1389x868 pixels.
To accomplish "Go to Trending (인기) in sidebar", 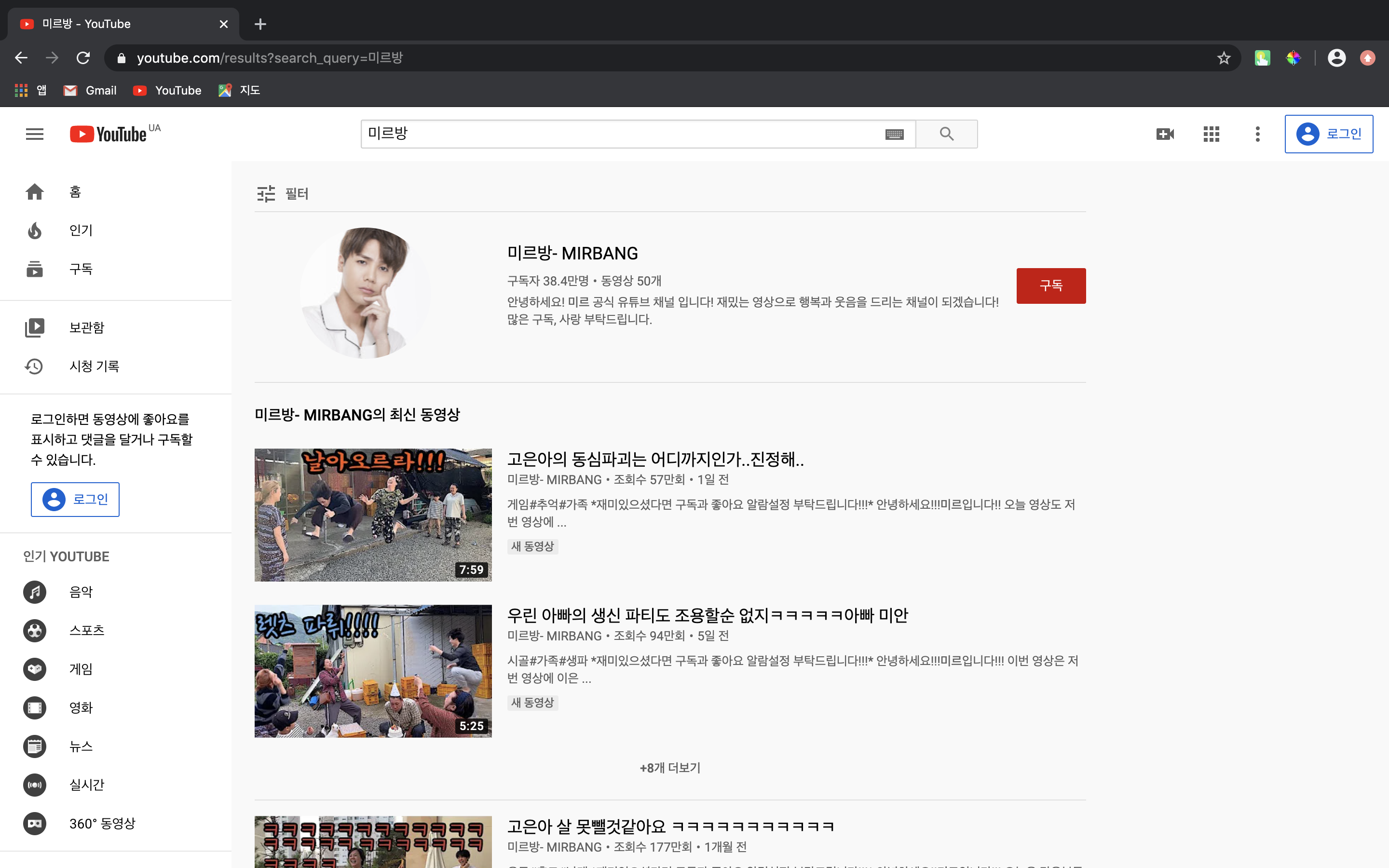I will pos(81,230).
